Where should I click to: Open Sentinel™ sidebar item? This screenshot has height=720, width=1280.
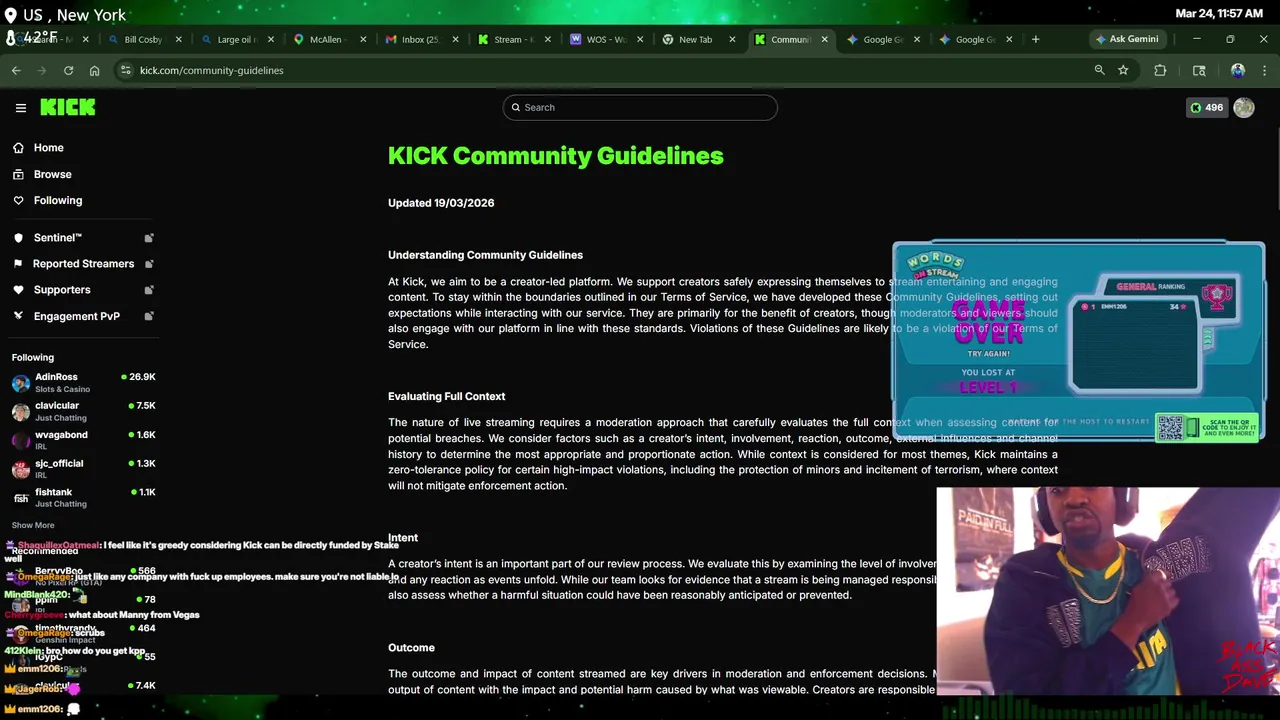pos(58,238)
